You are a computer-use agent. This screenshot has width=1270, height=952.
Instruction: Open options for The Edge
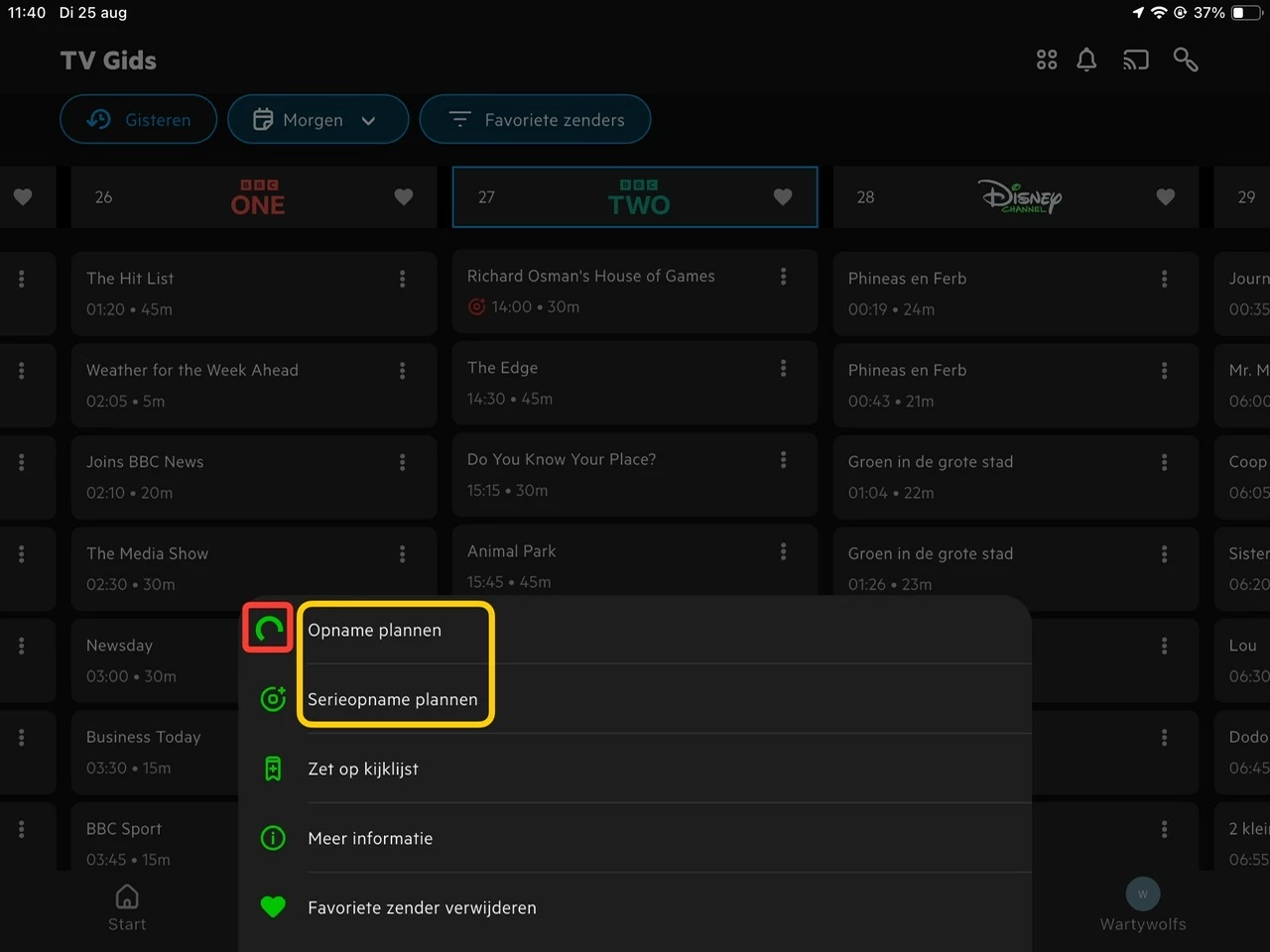pos(783,368)
